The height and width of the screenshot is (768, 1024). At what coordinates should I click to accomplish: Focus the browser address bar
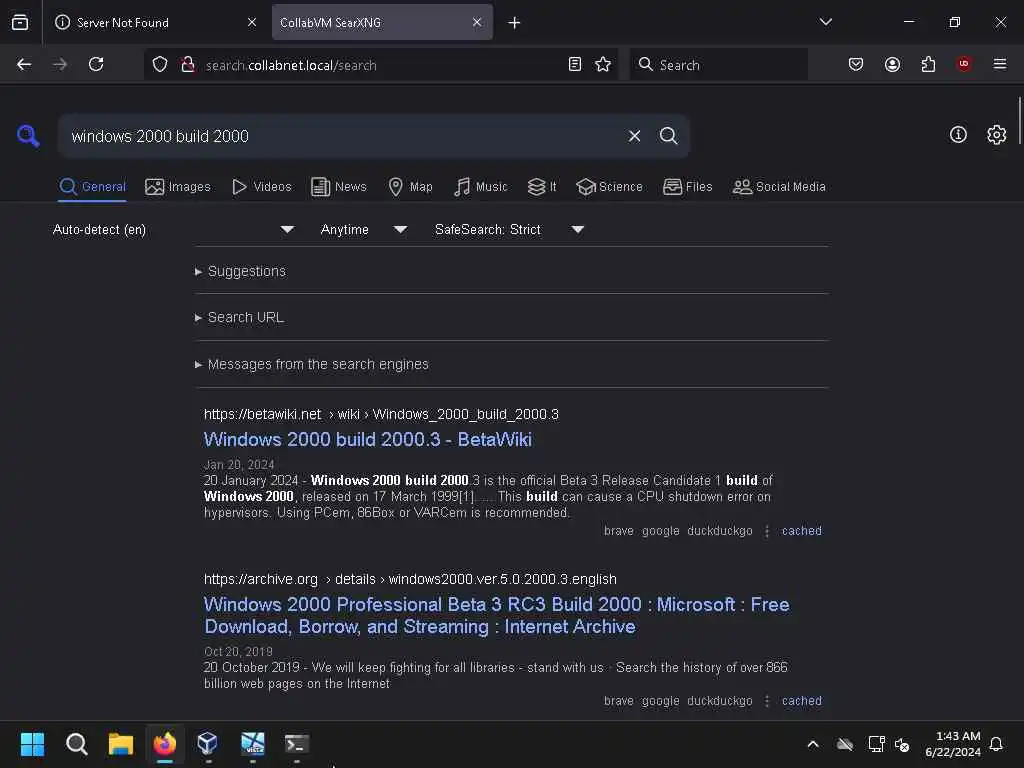tap(382, 65)
